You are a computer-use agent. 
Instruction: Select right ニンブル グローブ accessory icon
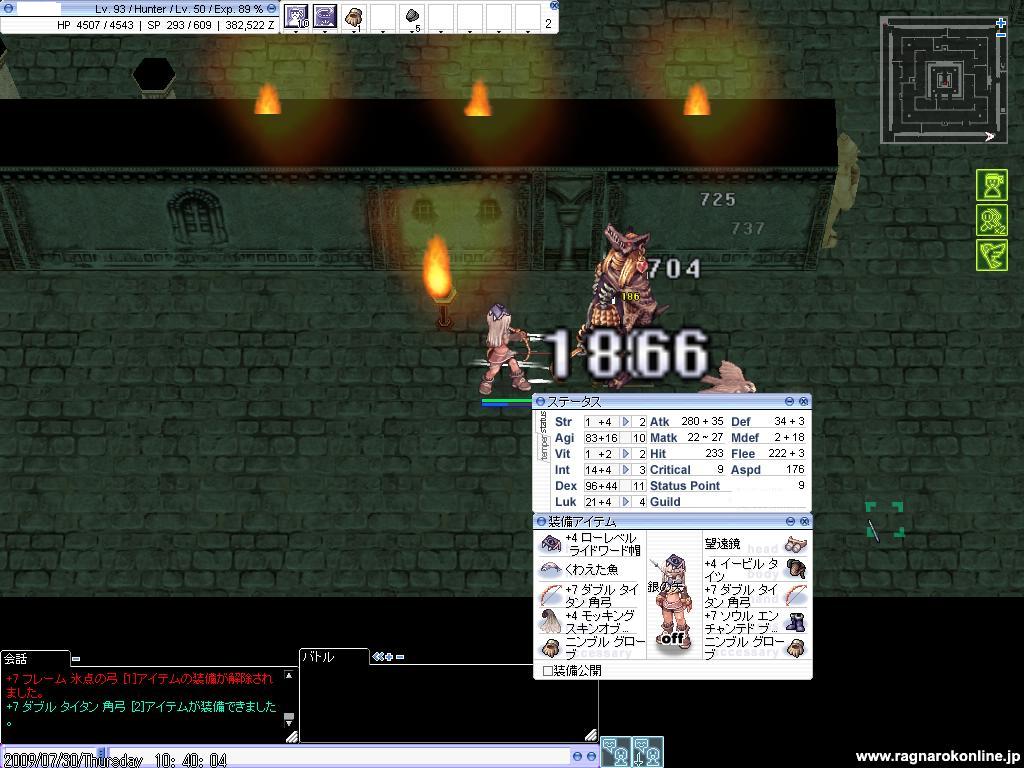click(x=795, y=648)
